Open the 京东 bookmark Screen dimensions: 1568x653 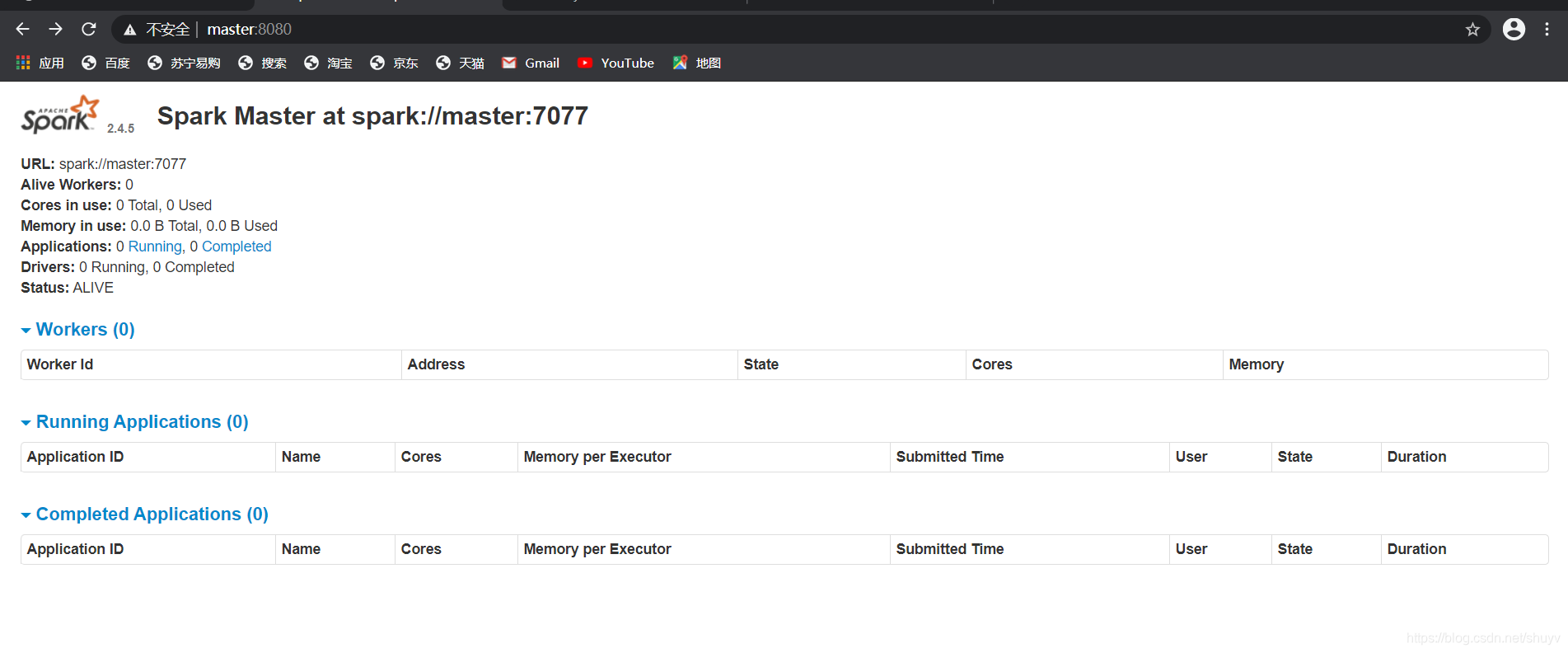click(394, 63)
